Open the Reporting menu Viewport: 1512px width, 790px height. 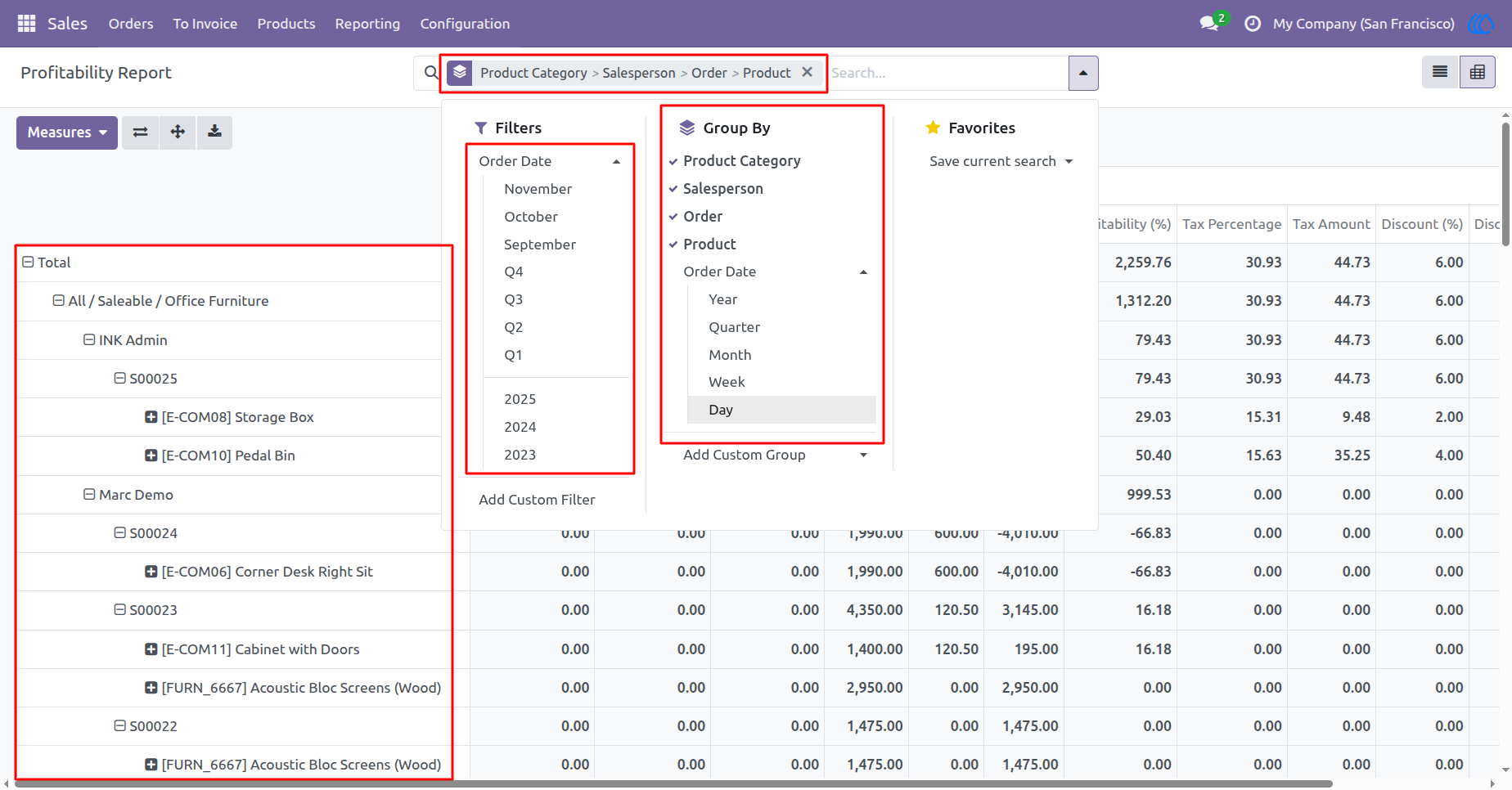(x=367, y=24)
